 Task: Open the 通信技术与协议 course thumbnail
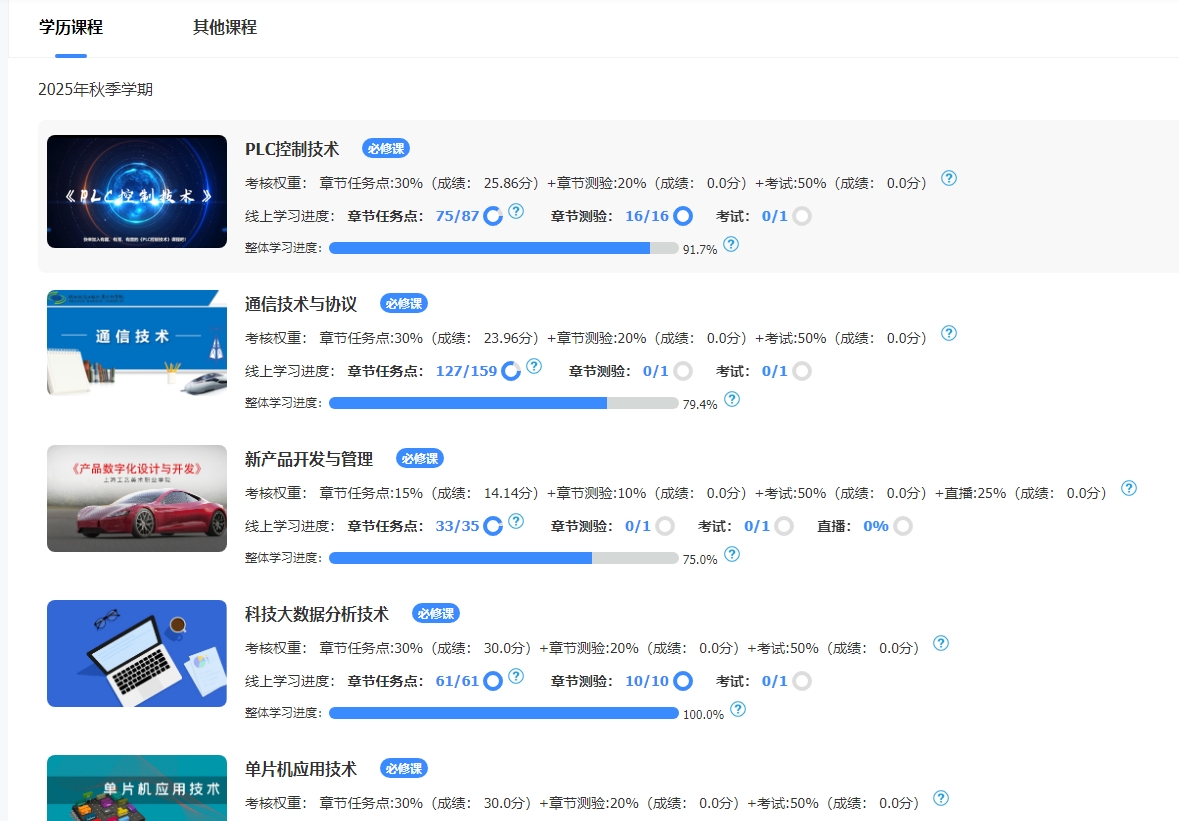coord(137,343)
